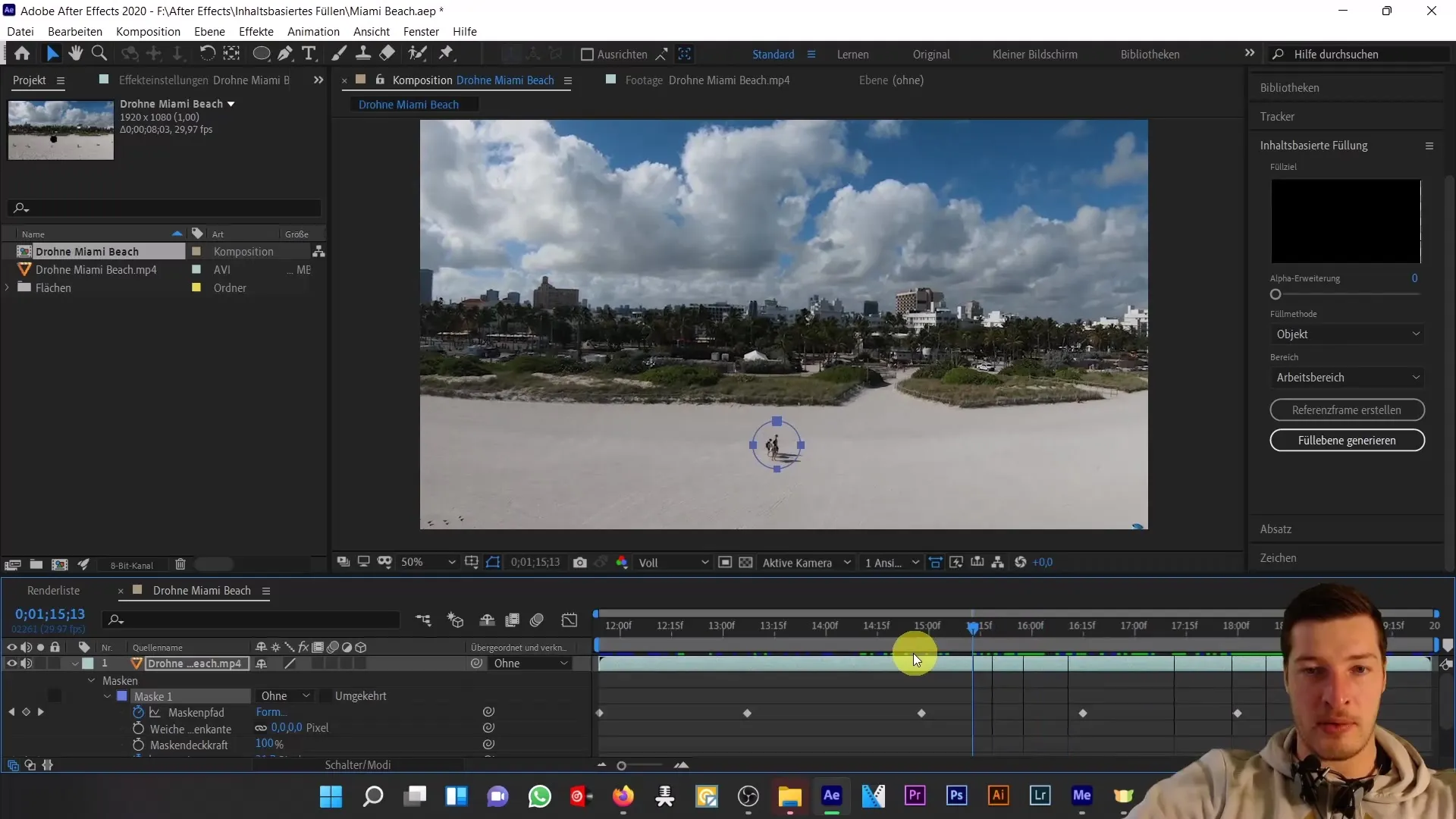
Task: Open the 1 Ansicht view layout dropdown
Action: coord(892,563)
